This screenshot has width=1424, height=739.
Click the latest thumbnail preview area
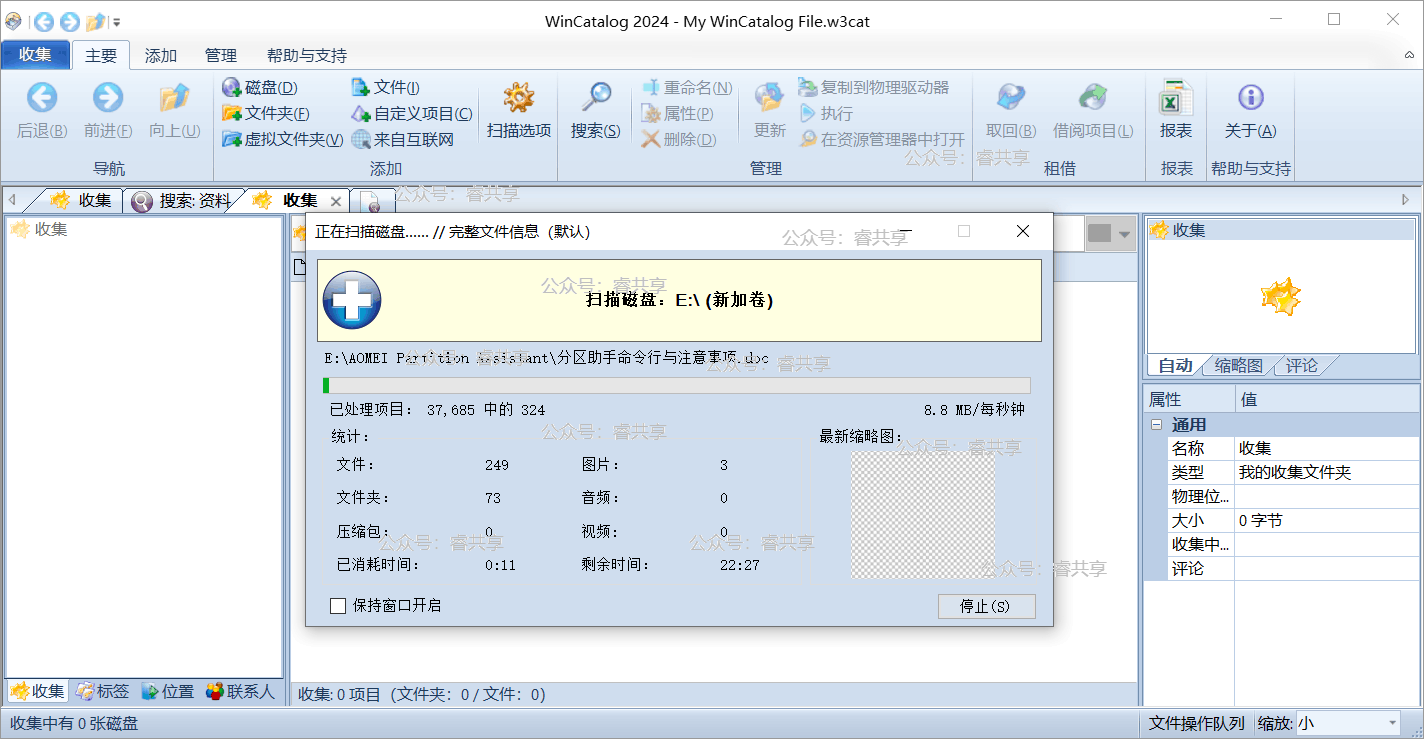pyautogui.click(x=923, y=515)
